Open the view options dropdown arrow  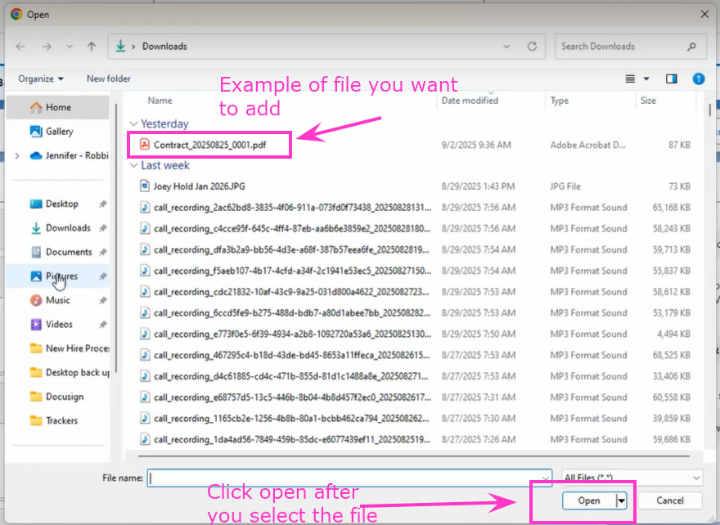[646, 79]
